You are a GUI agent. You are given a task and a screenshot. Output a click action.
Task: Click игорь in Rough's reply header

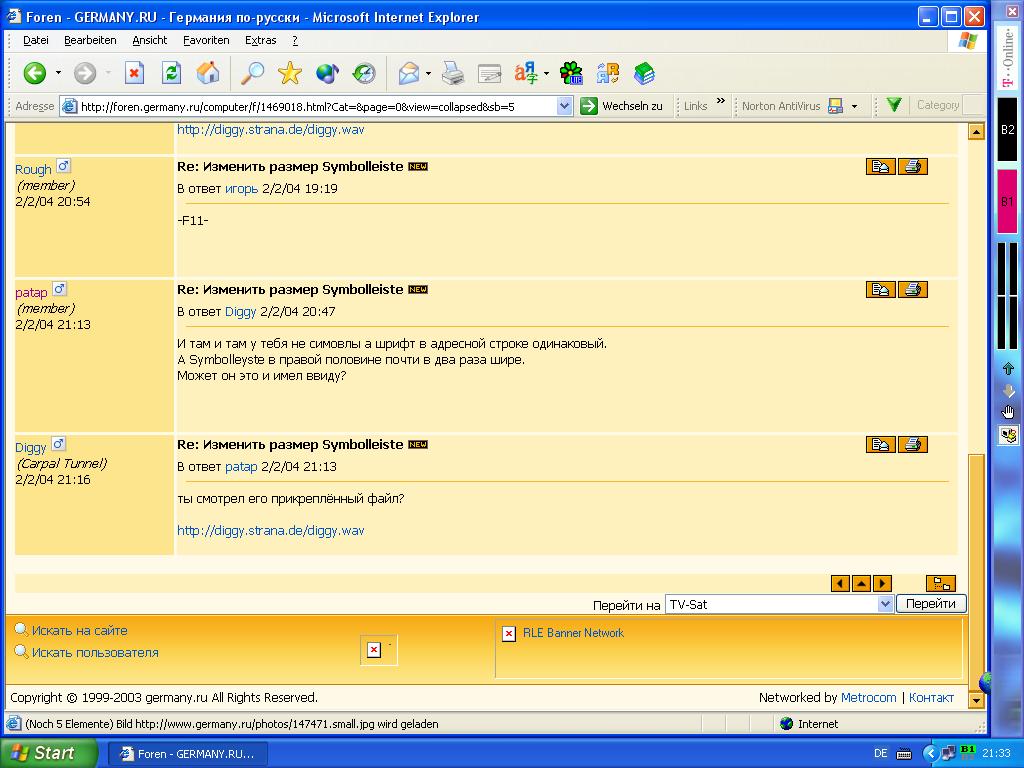click(242, 189)
